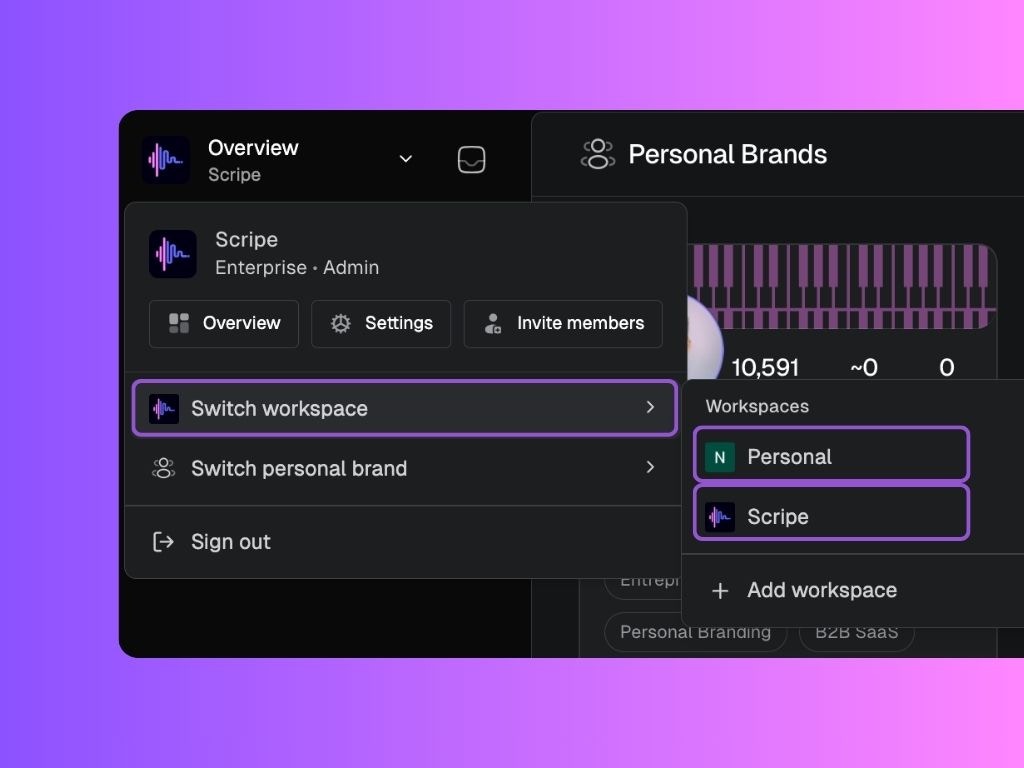The width and height of the screenshot is (1024, 768).
Task: Expand the Overview workspace dropdown chevron
Action: pyautogui.click(x=406, y=159)
